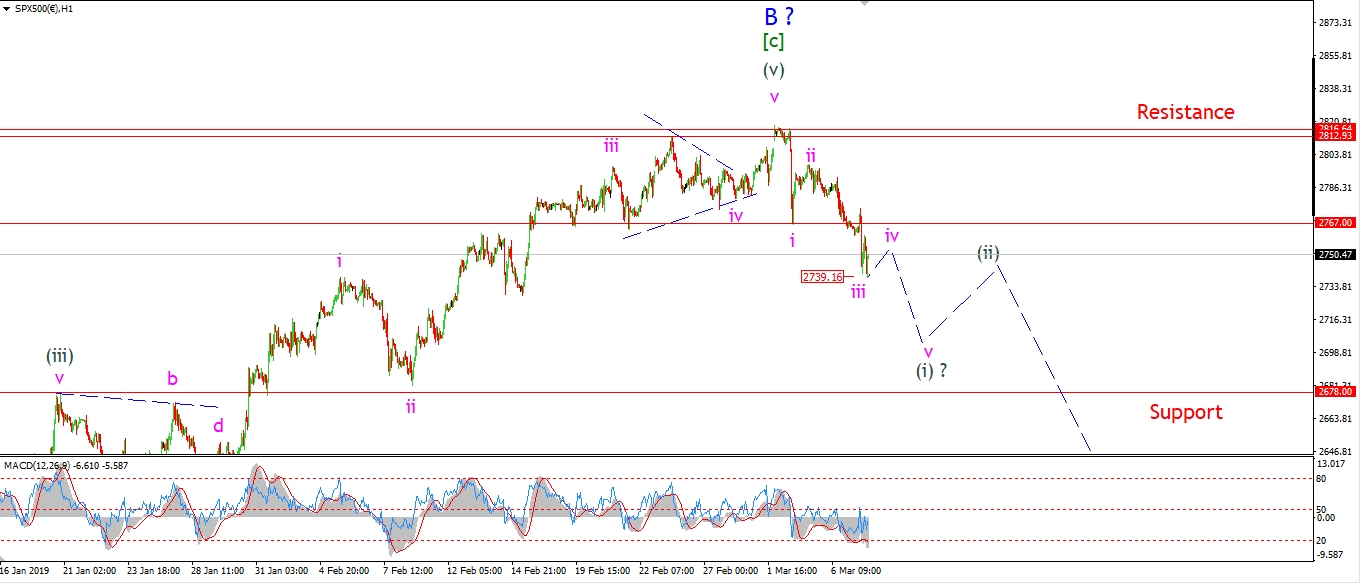Open the dropdown arrow beside SPX500(€),H1
The height and width of the screenshot is (583, 1361).
click(x=8, y=8)
